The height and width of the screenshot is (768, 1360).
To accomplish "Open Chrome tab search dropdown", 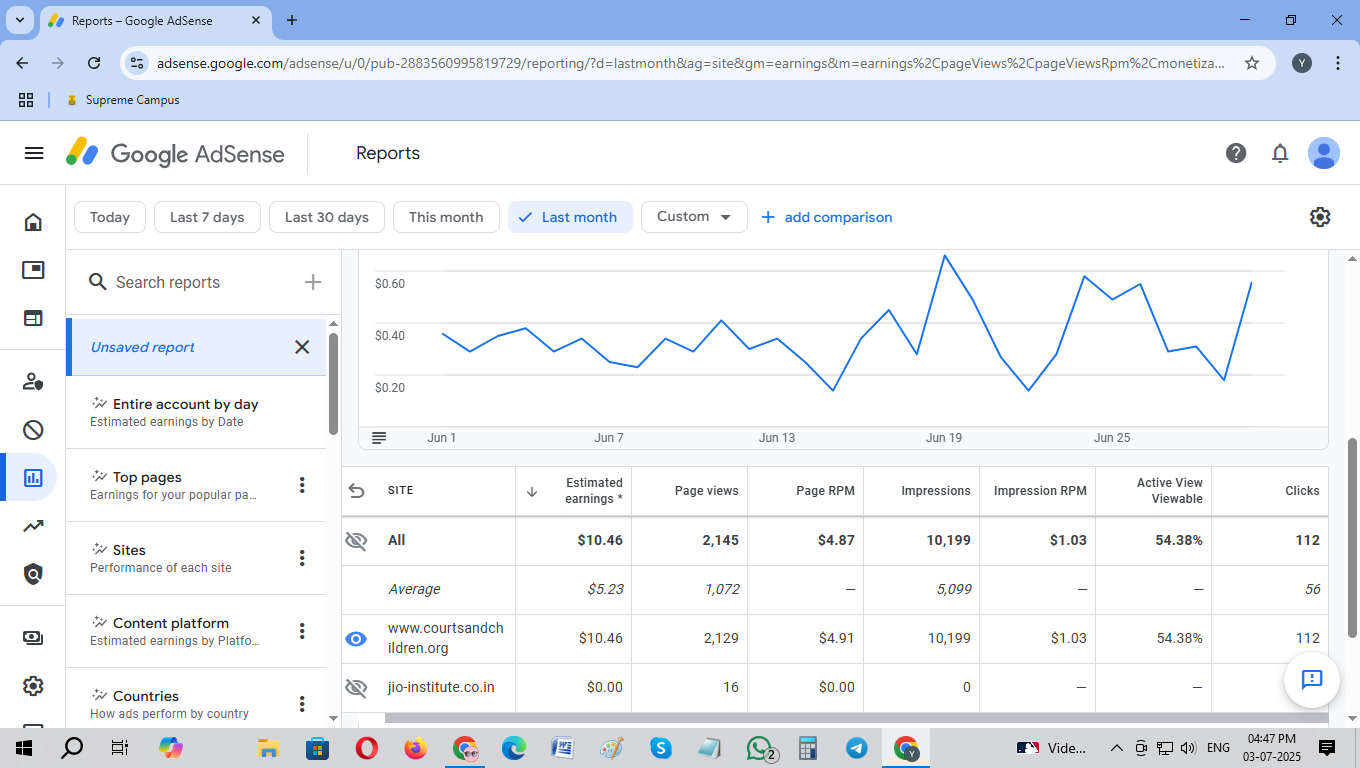I will point(20,20).
